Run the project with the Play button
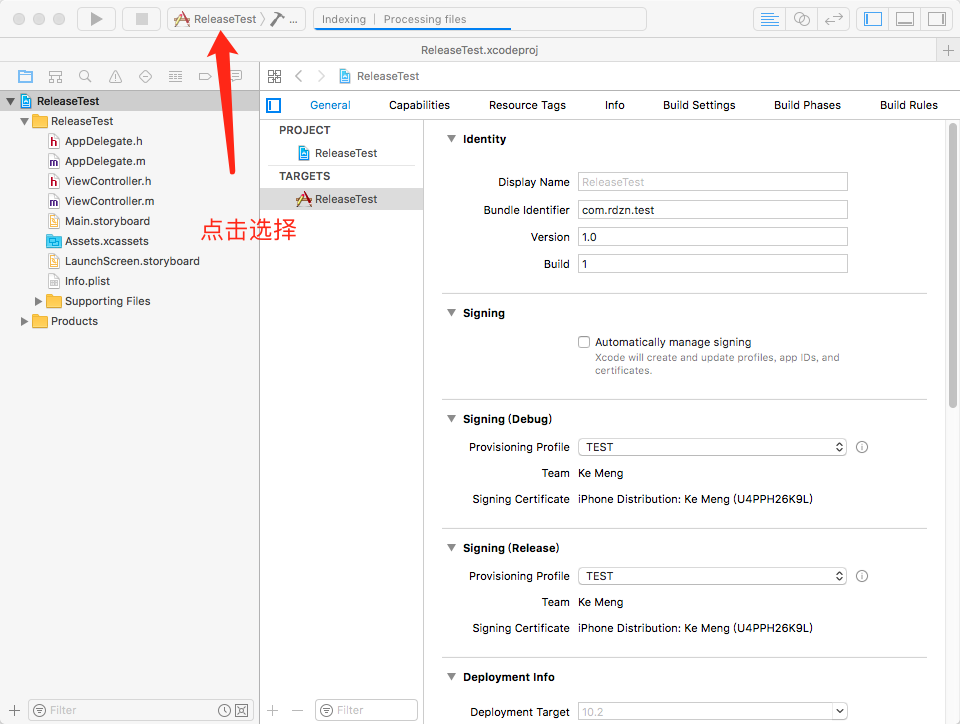960x724 pixels. coord(96,19)
